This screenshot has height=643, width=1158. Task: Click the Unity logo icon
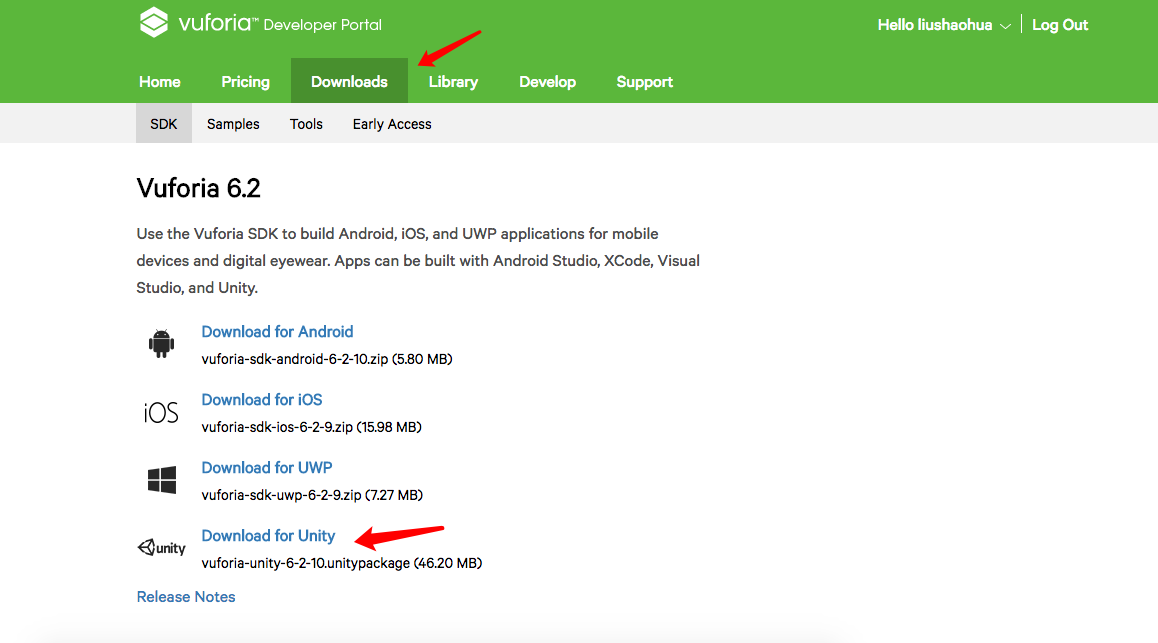click(162, 547)
